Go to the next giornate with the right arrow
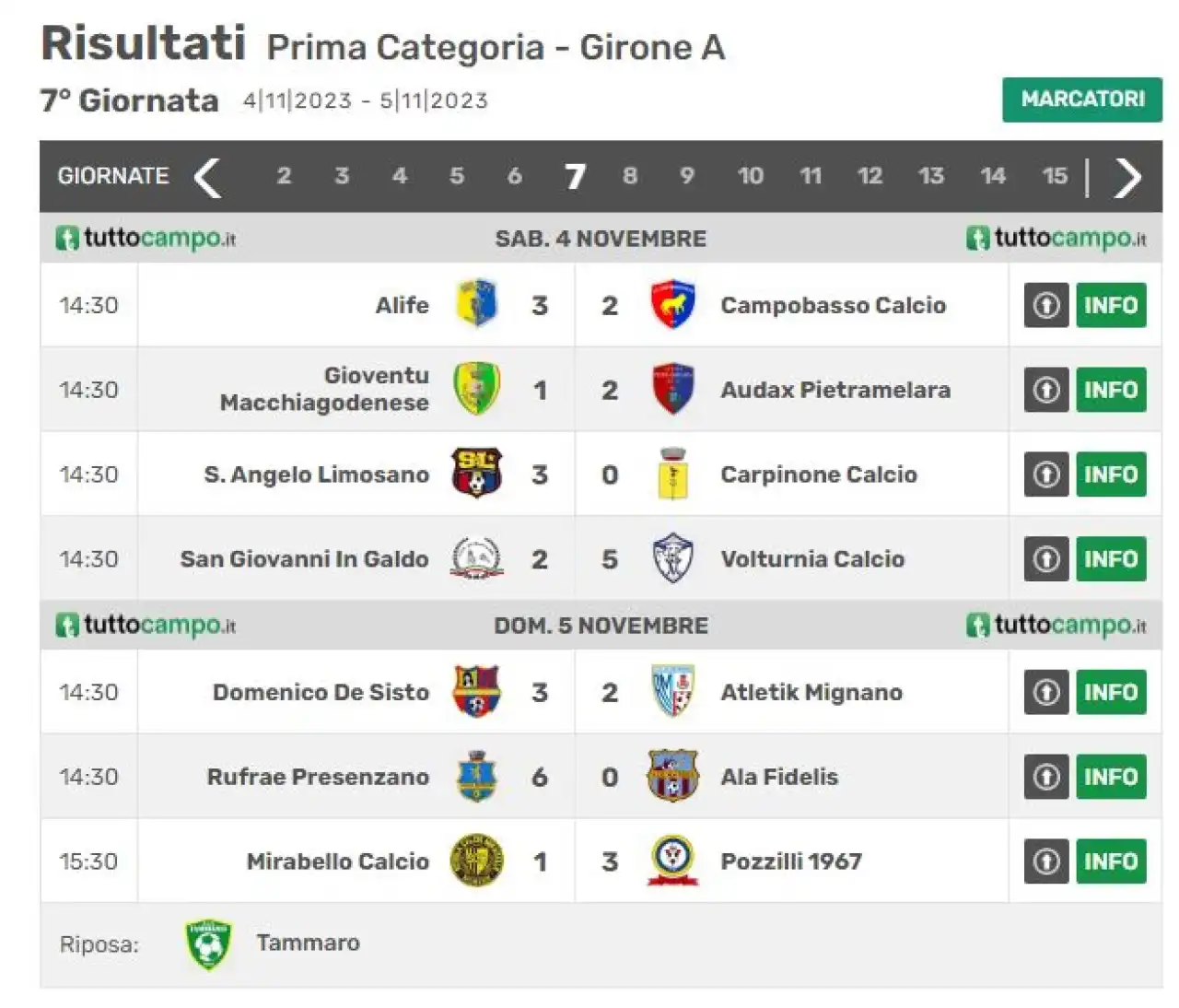This screenshot has height=1008, width=1179. coord(1127,176)
